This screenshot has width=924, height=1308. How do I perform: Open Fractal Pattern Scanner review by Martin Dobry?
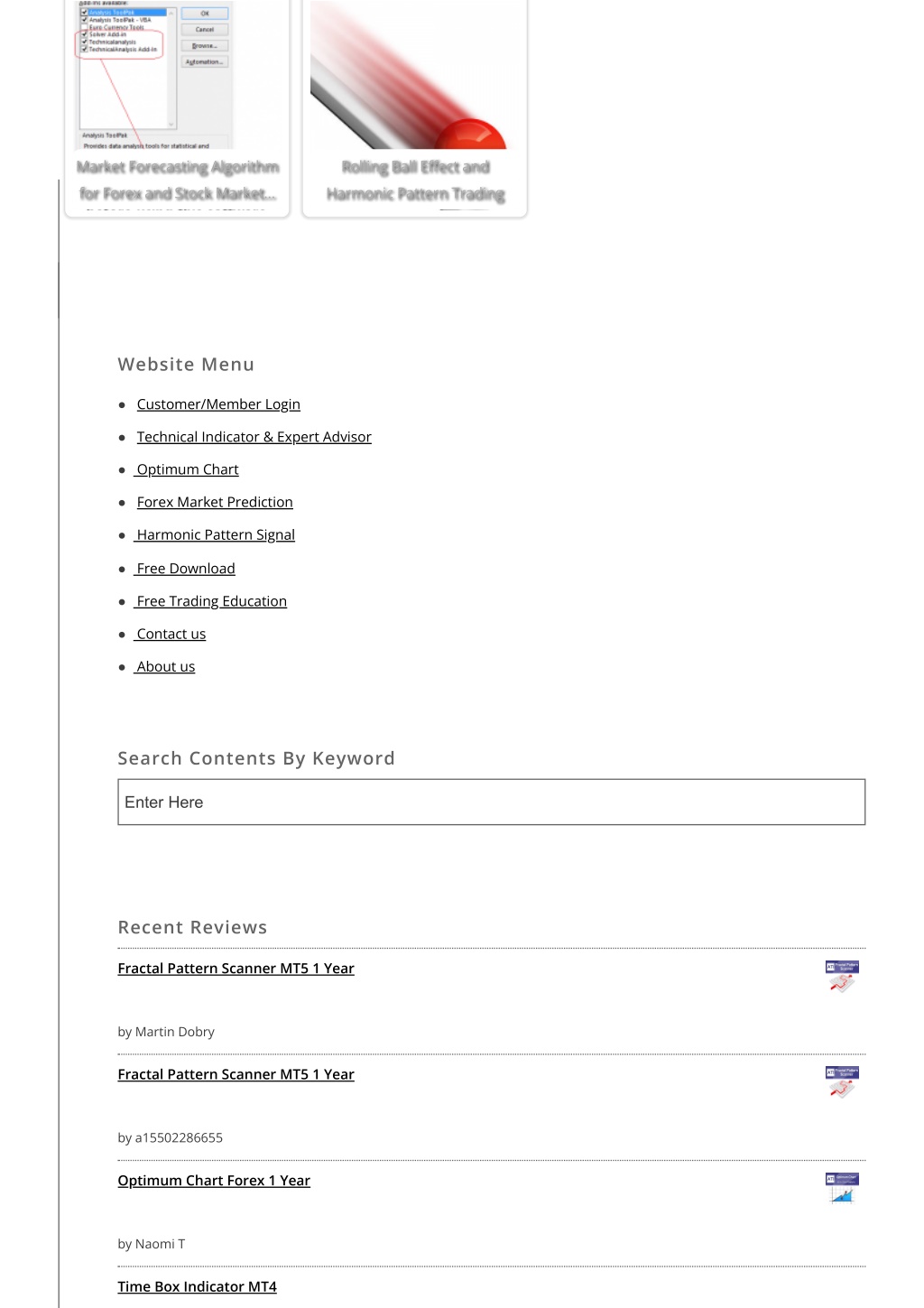click(x=236, y=969)
